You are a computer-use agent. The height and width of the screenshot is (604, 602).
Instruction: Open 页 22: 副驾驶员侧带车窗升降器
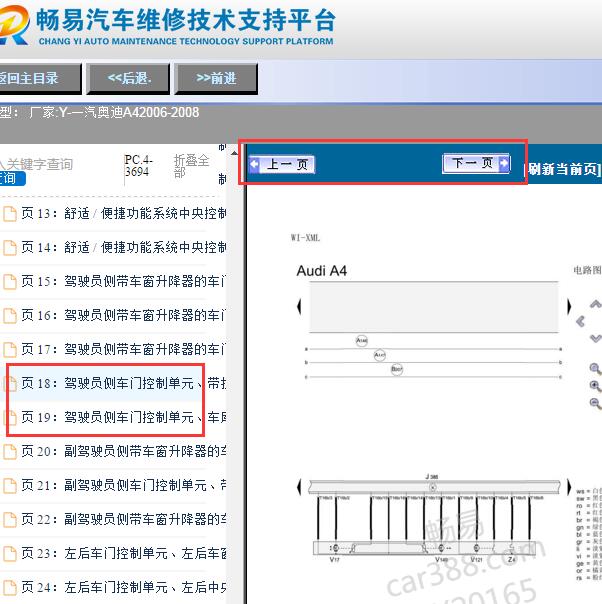123,519
